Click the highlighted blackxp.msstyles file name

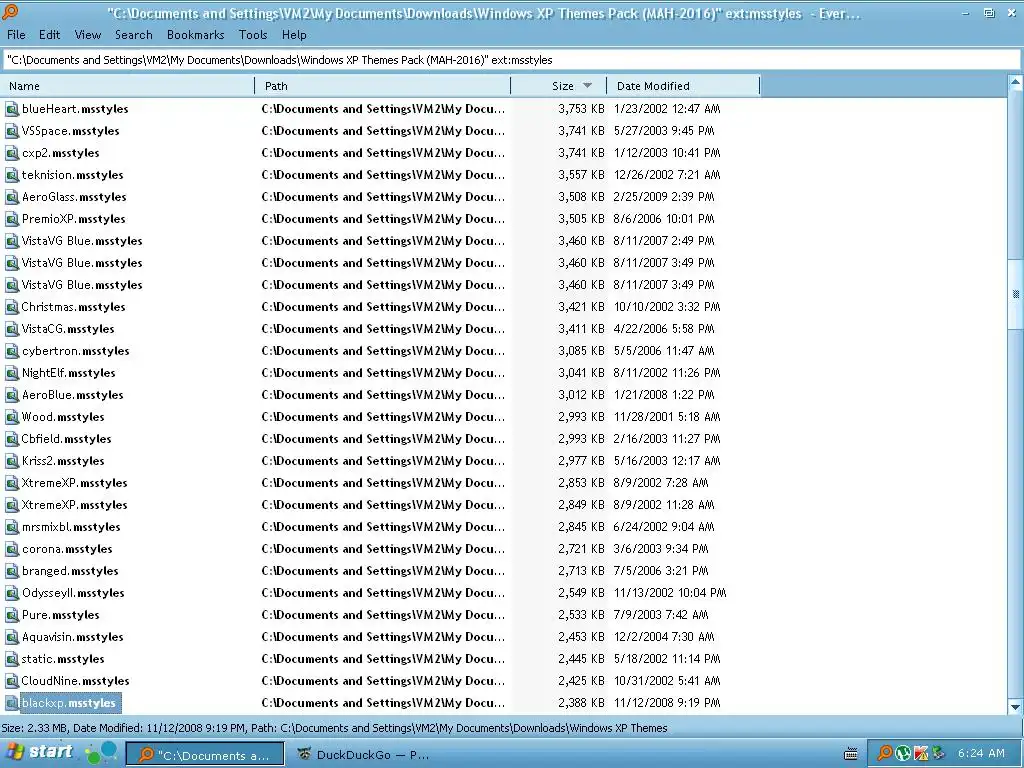(69, 703)
